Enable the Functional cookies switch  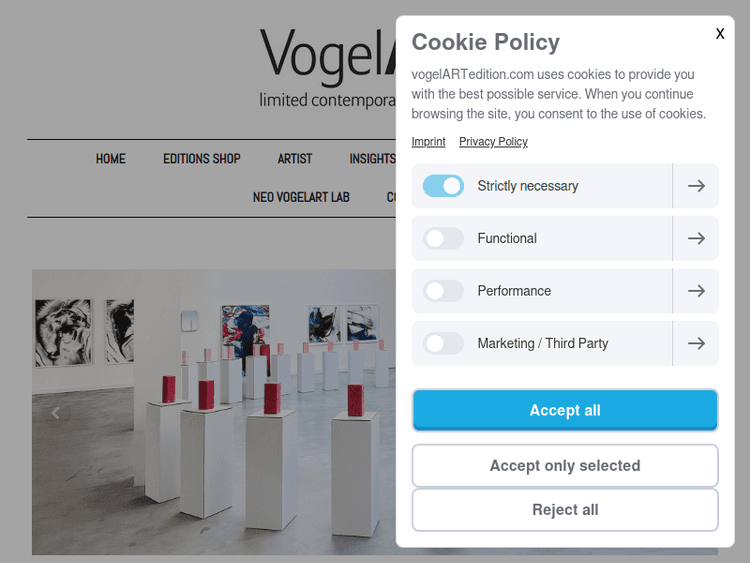point(443,238)
